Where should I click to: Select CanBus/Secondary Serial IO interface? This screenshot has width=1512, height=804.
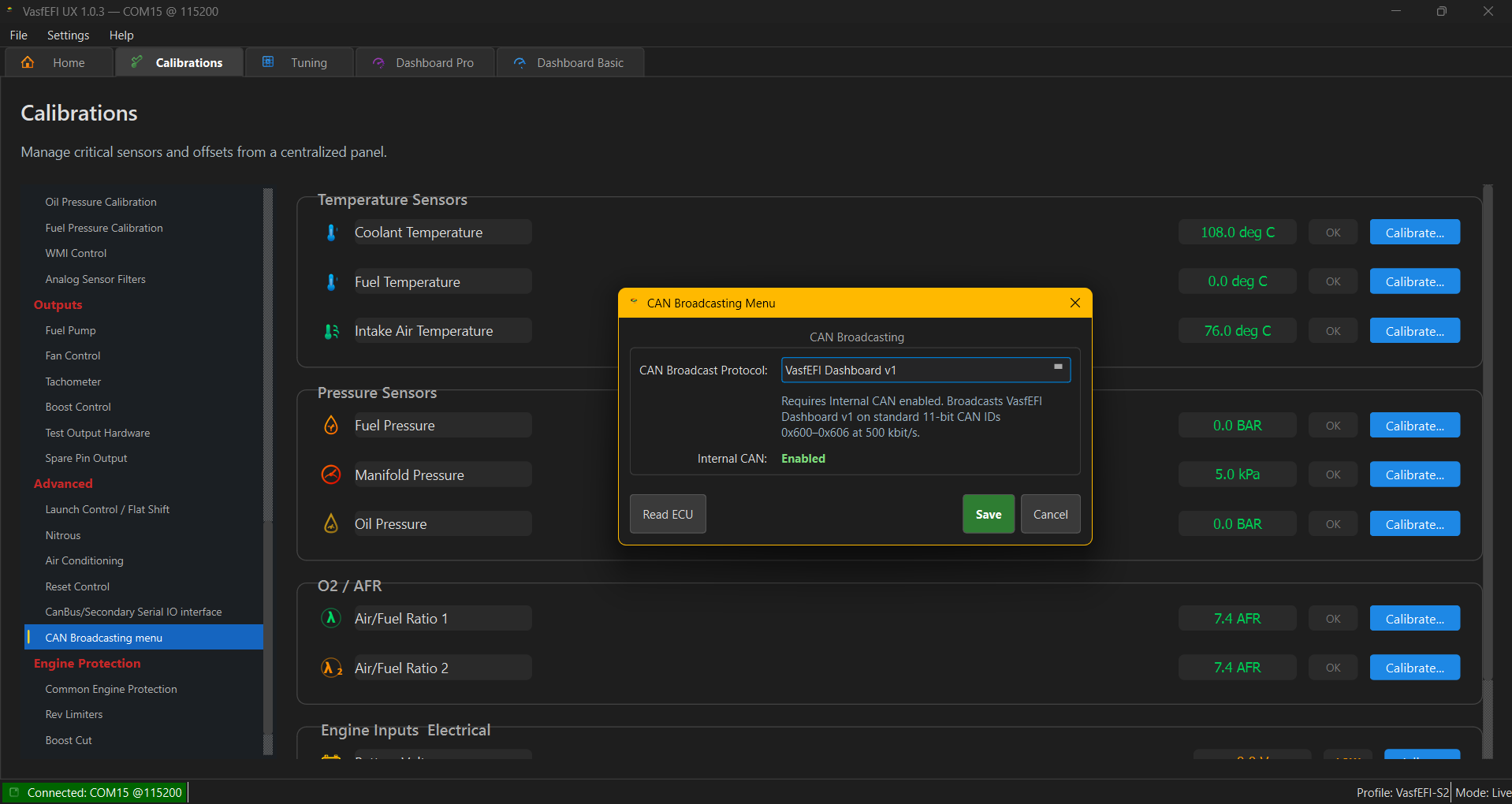click(144, 612)
